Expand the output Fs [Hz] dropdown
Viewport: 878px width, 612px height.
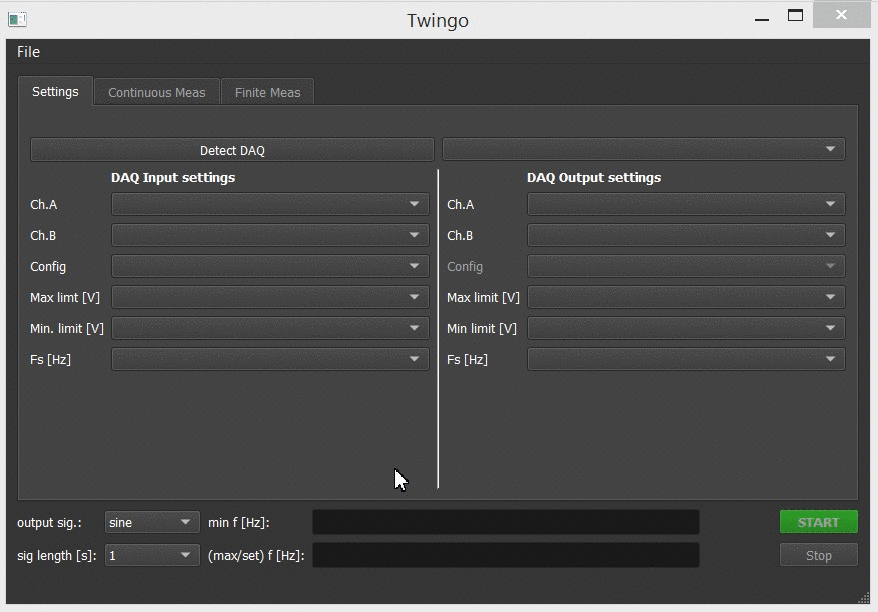(686, 359)
